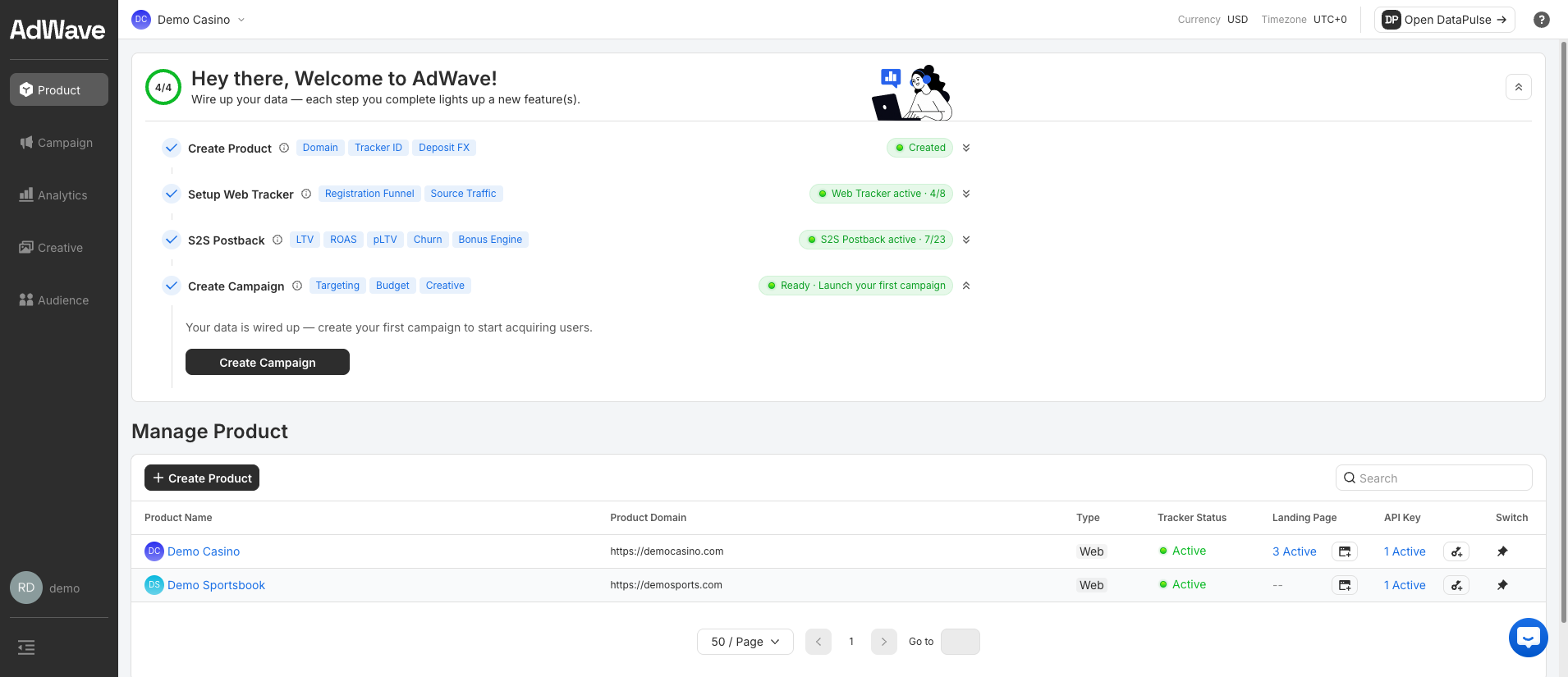
Task: Click the key icon in Demo Sportsbook row
Action: click(1456, 585)
